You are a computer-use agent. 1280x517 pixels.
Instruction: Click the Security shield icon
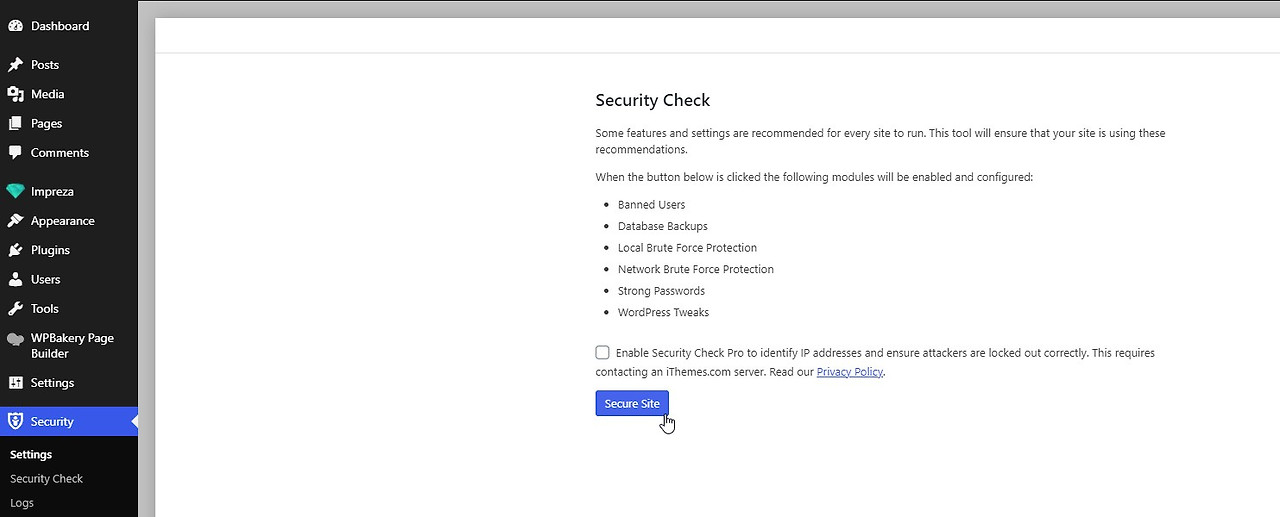point(15,422)
